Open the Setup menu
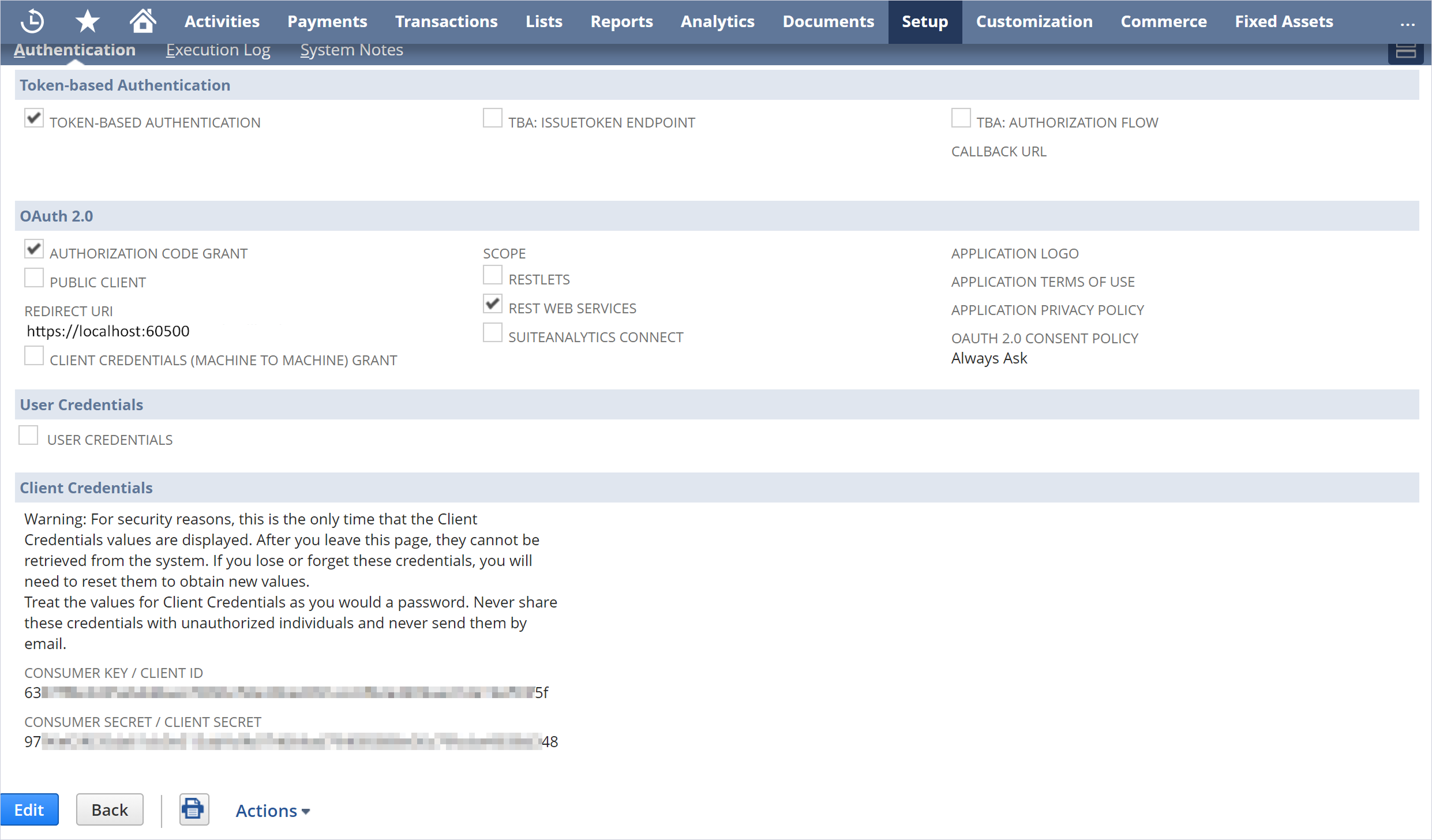Image resolution: width=1432 pixels, height=840 pixels. coord(925,21)
